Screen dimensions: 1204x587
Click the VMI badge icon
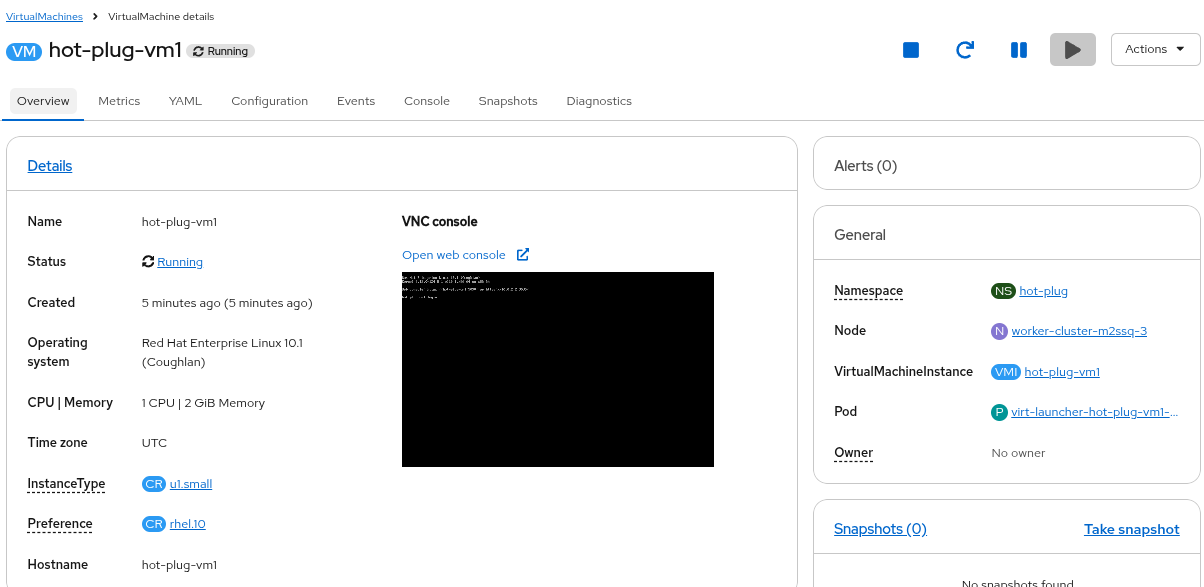[x=1006, y=372]
